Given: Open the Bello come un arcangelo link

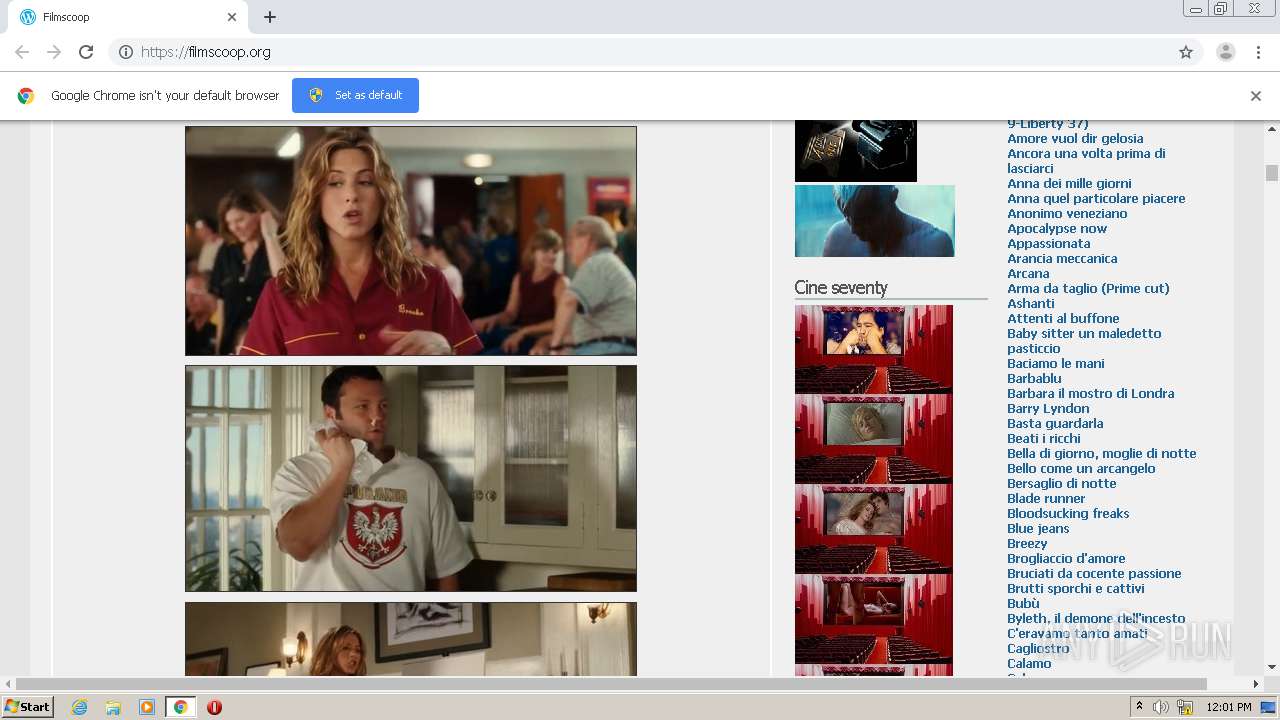Looking at the screenshot, I should point(1081,469).
